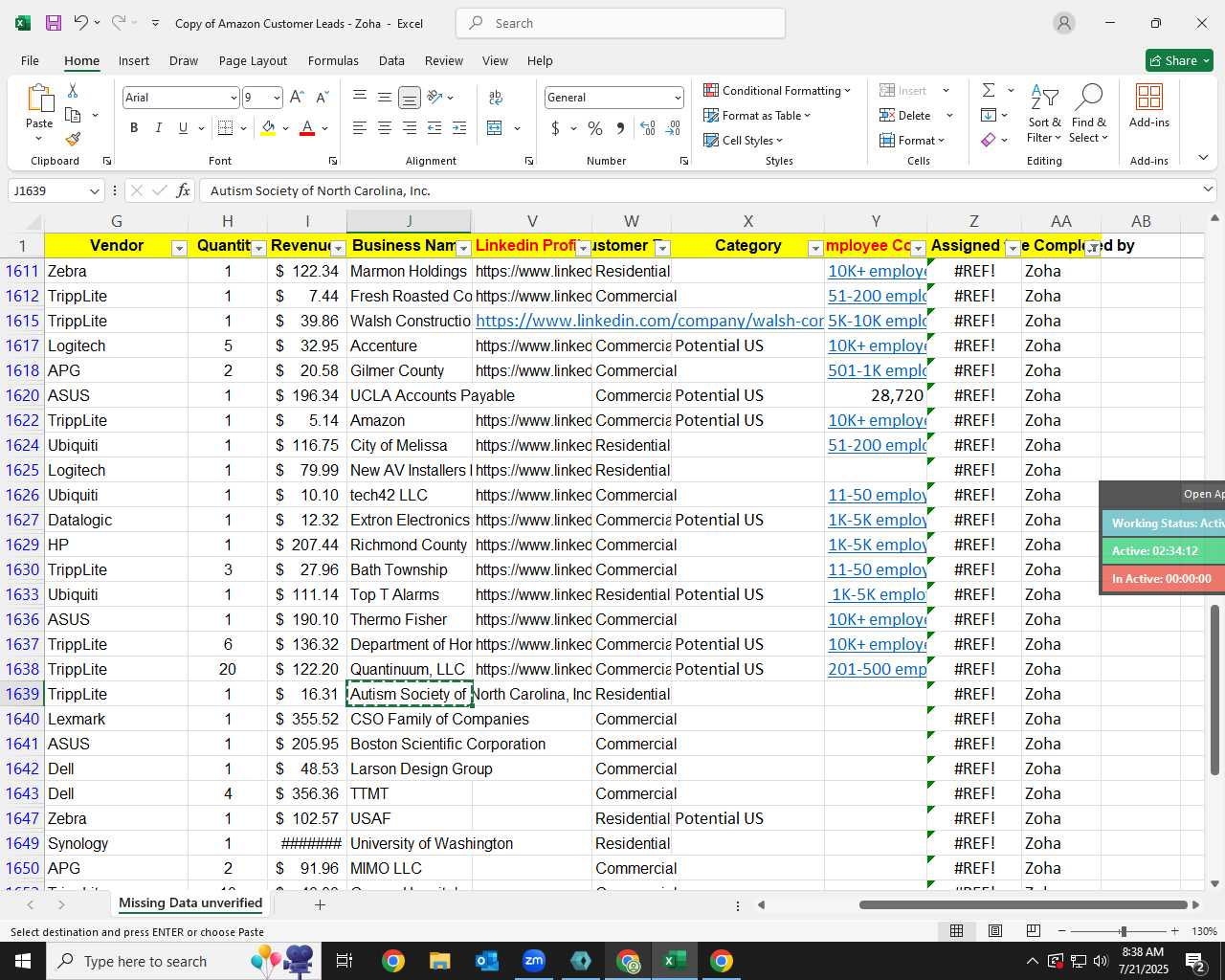Select Missing Data unverified sheet tab
1225x980 pixels.
(x=190, y=903)
